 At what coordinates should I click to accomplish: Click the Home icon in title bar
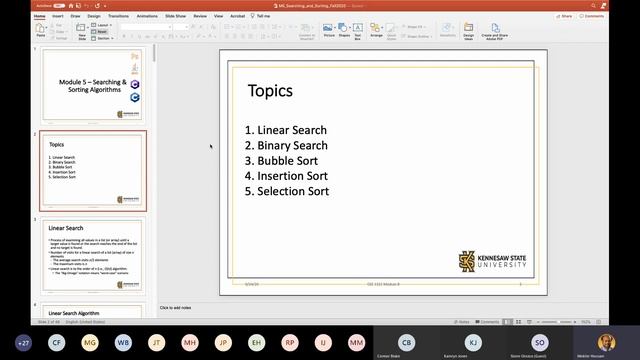[71, 6]
